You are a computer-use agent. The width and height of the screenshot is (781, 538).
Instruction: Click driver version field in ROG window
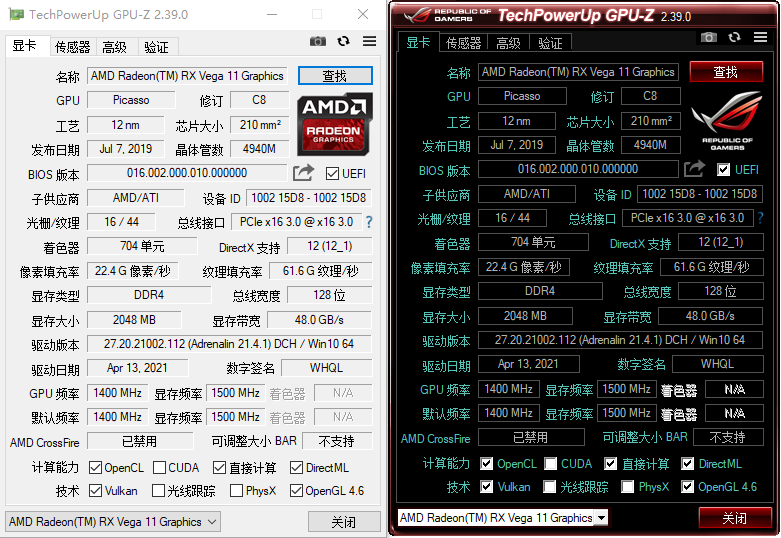pyautogui.click(x=621, y=340)
